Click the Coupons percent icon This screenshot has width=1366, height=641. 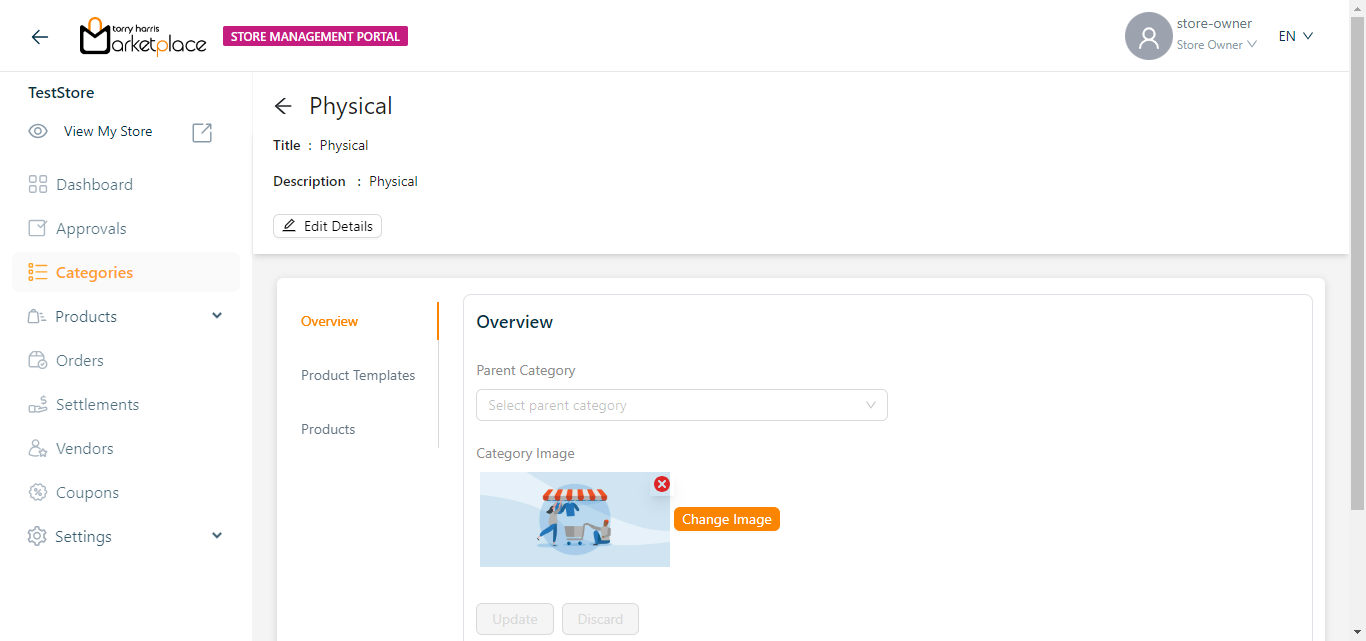[x=38, y=492]
